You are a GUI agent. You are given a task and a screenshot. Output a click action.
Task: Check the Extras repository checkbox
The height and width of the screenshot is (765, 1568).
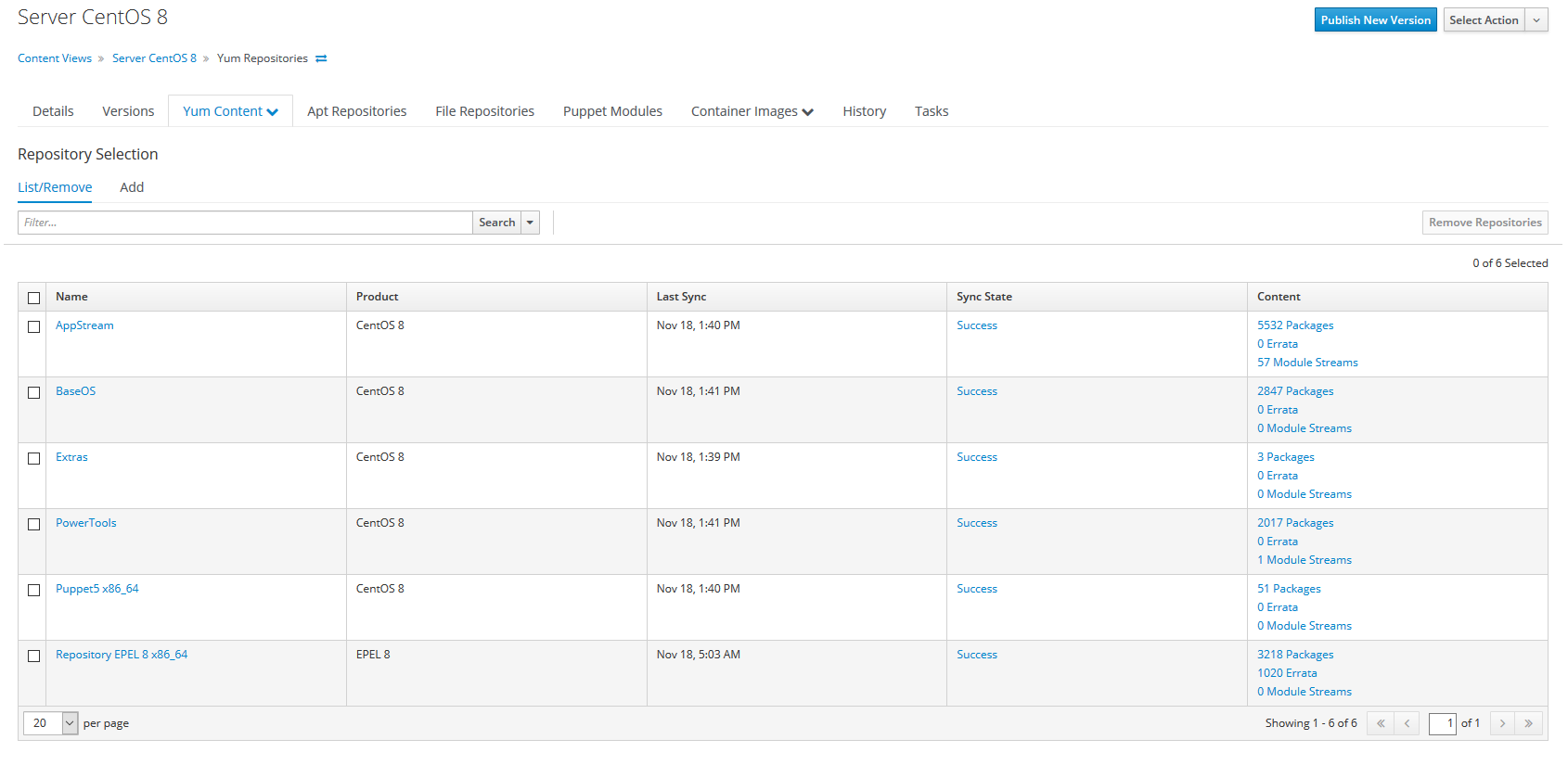coord(34,458)
